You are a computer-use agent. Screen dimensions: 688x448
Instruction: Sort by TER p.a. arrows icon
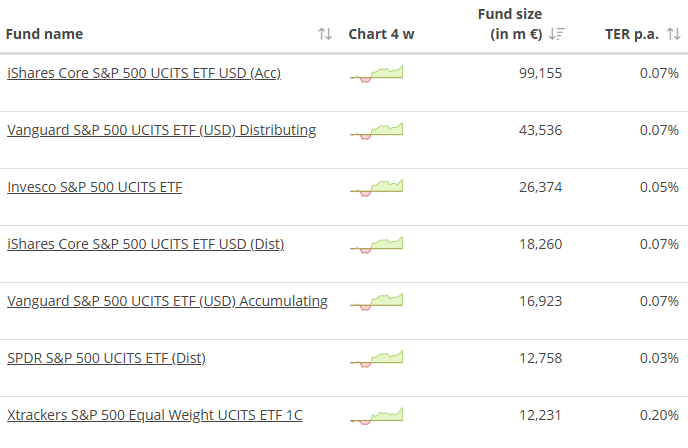(673, 34)
